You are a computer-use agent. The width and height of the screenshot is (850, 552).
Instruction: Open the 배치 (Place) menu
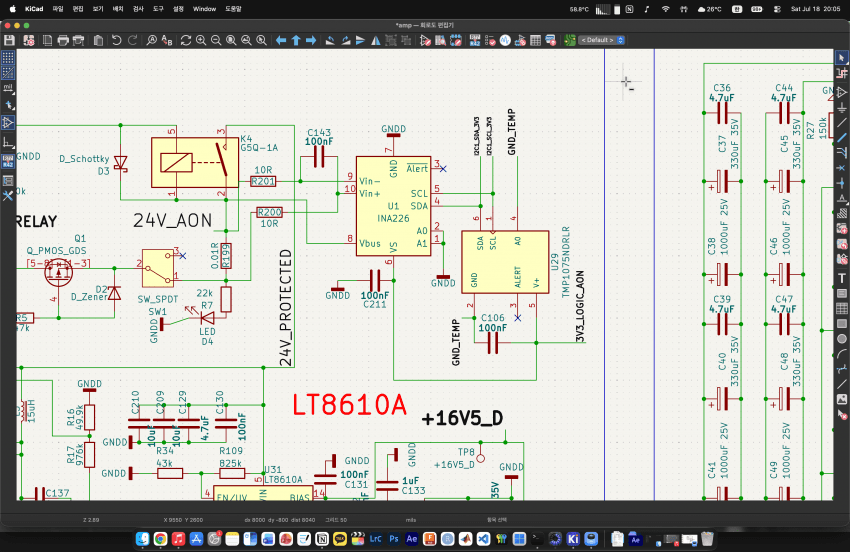(x=118, y=9)
